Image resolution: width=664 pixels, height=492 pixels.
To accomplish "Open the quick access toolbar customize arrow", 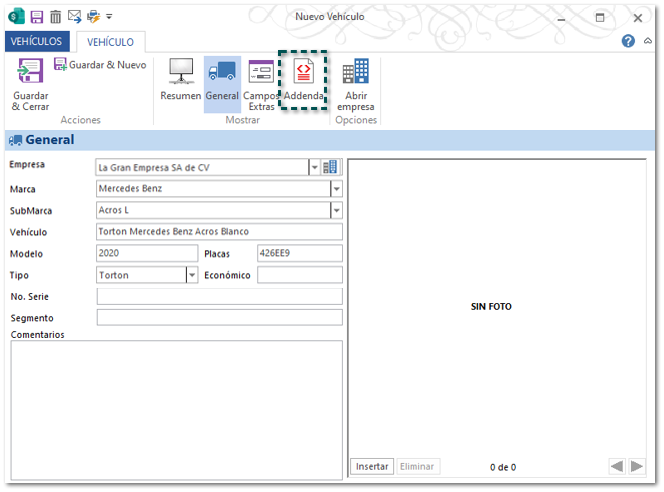I will point(109,17).
